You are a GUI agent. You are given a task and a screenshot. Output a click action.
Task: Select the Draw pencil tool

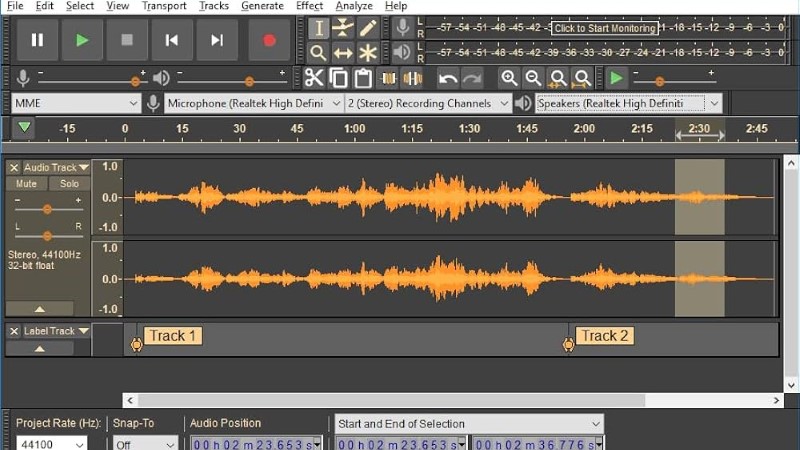(368, 28)
